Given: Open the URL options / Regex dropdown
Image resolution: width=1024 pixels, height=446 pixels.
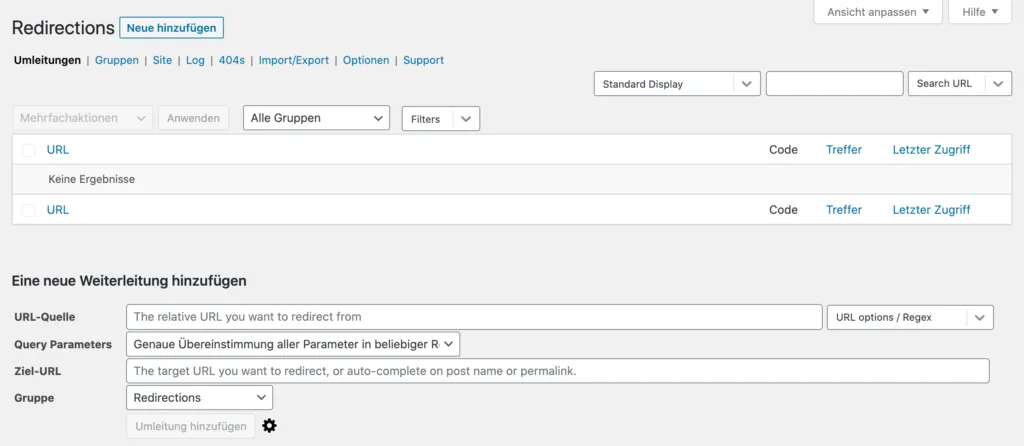Looking at the screenshot, I should coord(910,317).
